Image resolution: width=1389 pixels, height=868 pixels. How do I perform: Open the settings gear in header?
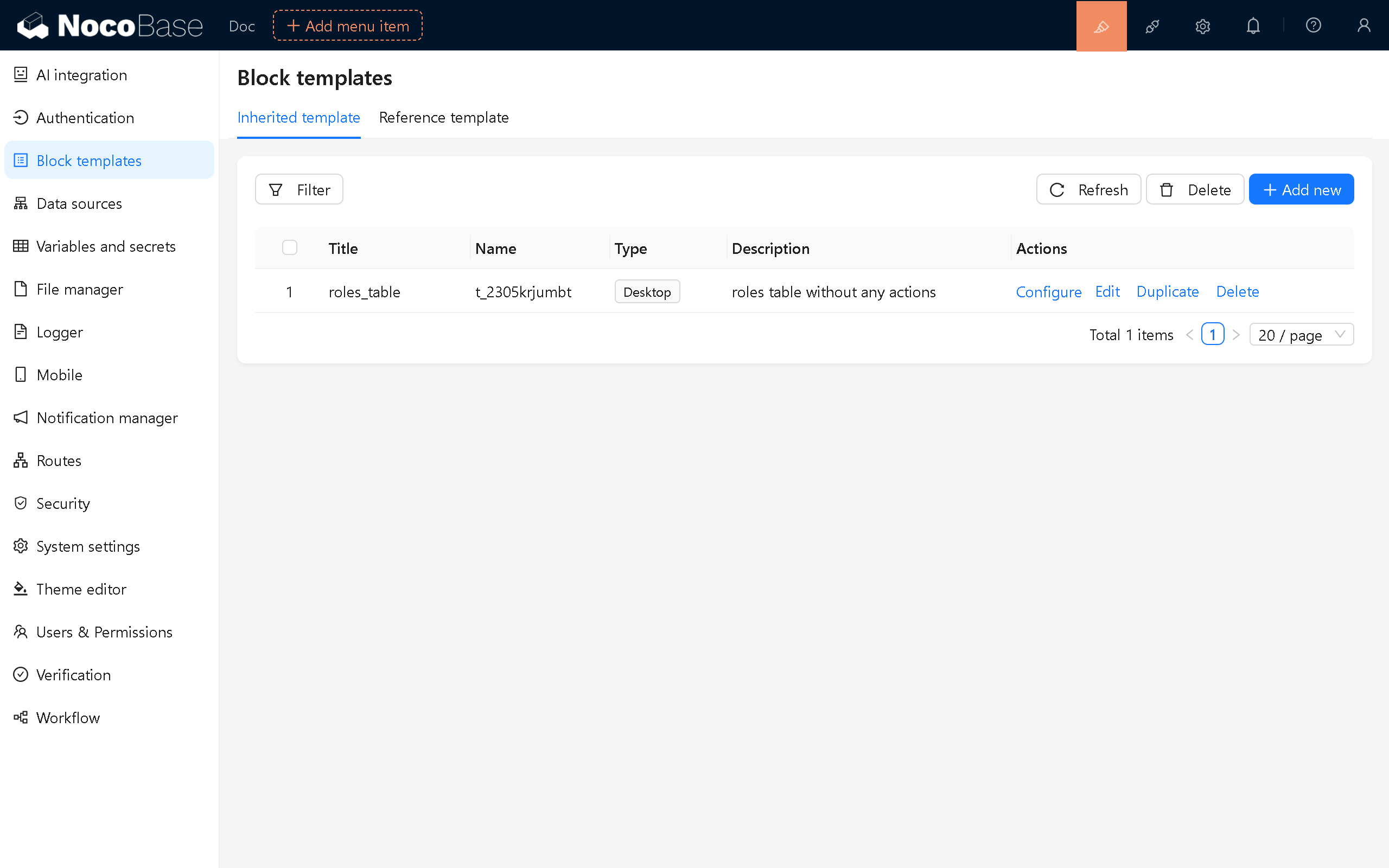click(1202, 26)
